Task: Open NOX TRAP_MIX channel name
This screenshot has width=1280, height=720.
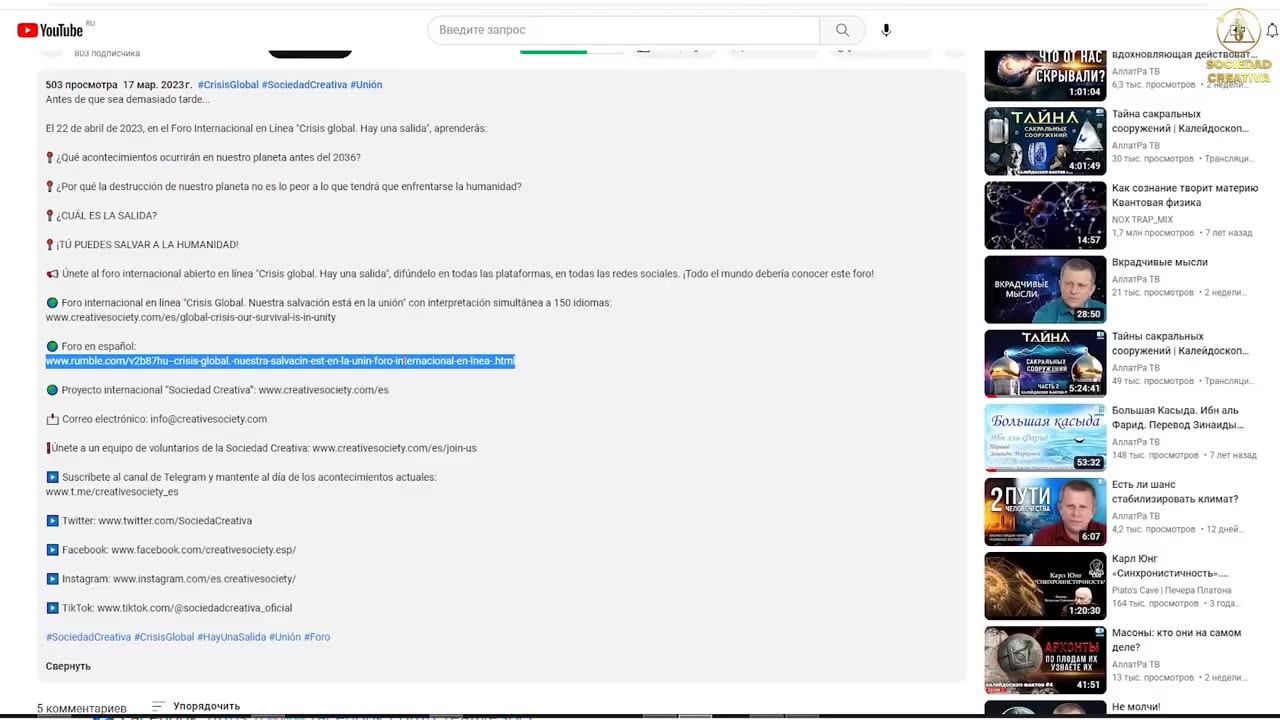Action: pyautogui.click(x=1142, y=220)
